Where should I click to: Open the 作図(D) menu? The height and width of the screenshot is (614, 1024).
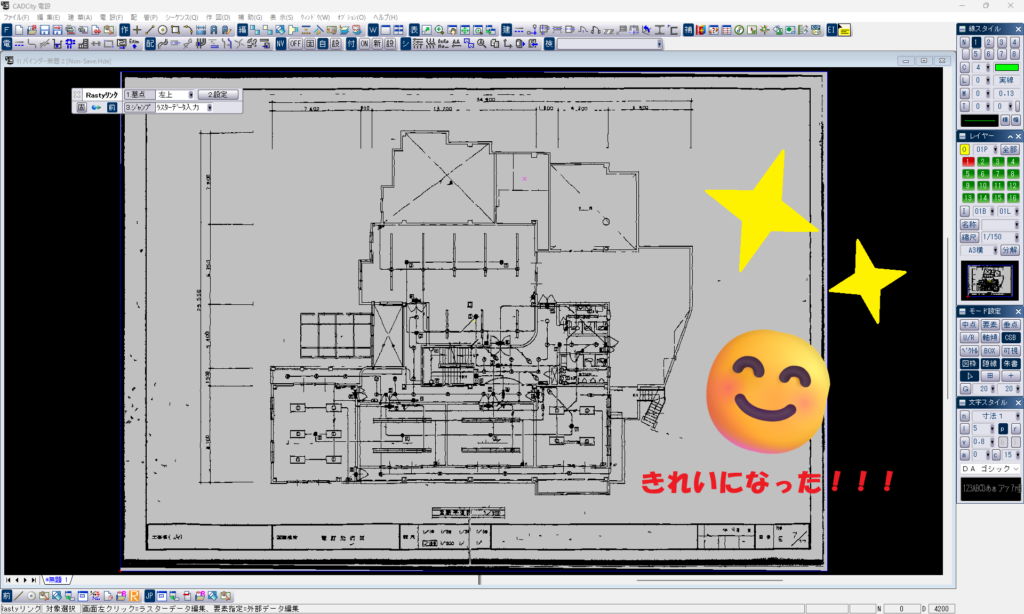[218, 18]
